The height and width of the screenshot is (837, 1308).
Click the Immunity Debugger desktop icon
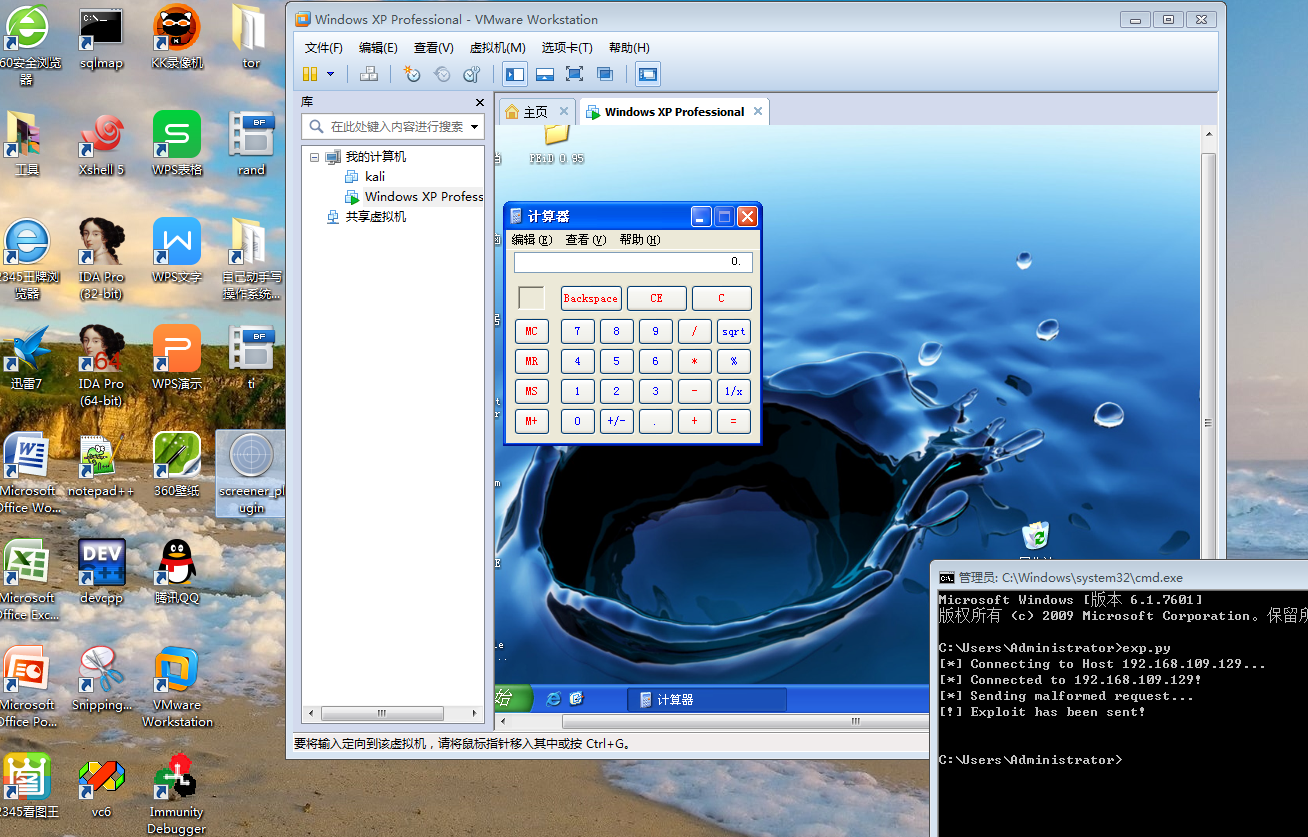point(177,794)
